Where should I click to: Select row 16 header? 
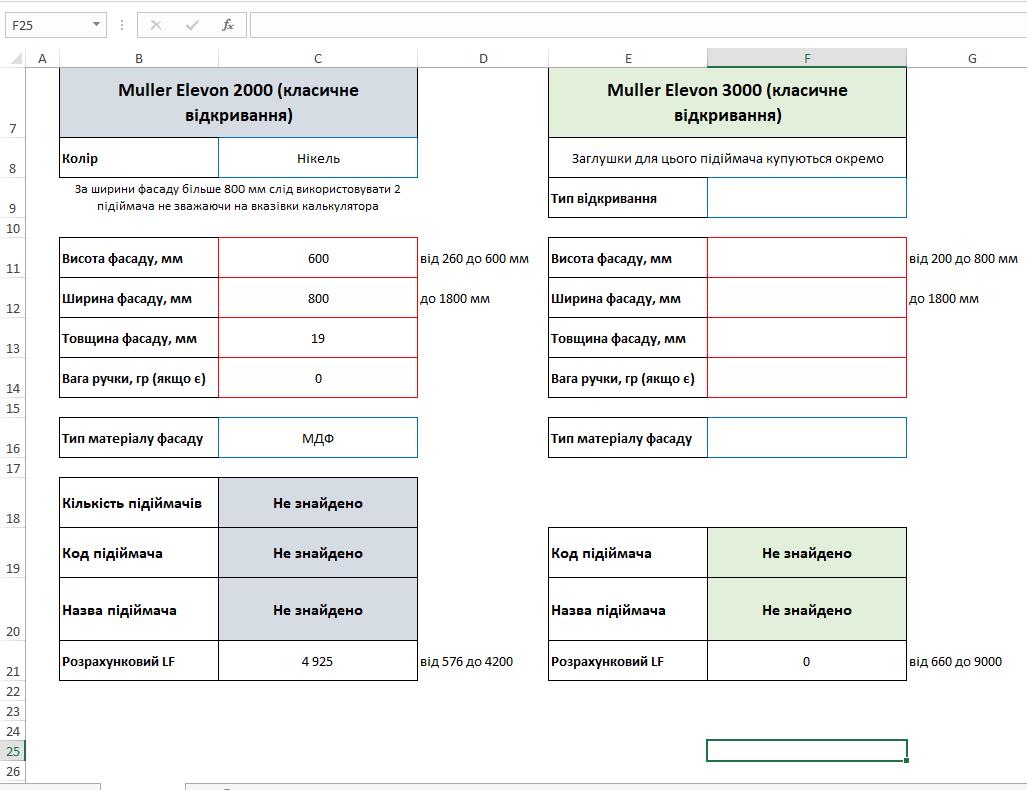(x=13, y=438)
